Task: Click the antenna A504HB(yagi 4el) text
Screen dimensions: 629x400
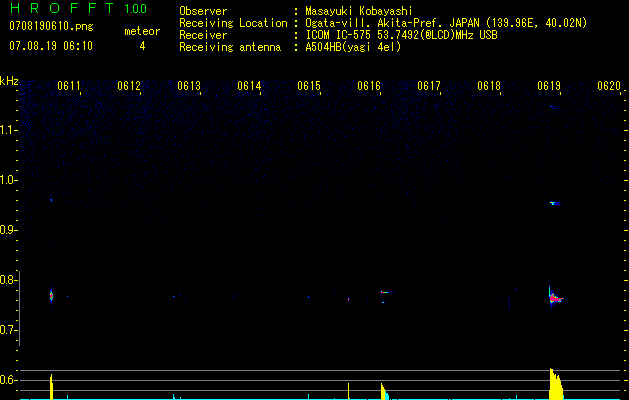Action: [x=353, y=47]
